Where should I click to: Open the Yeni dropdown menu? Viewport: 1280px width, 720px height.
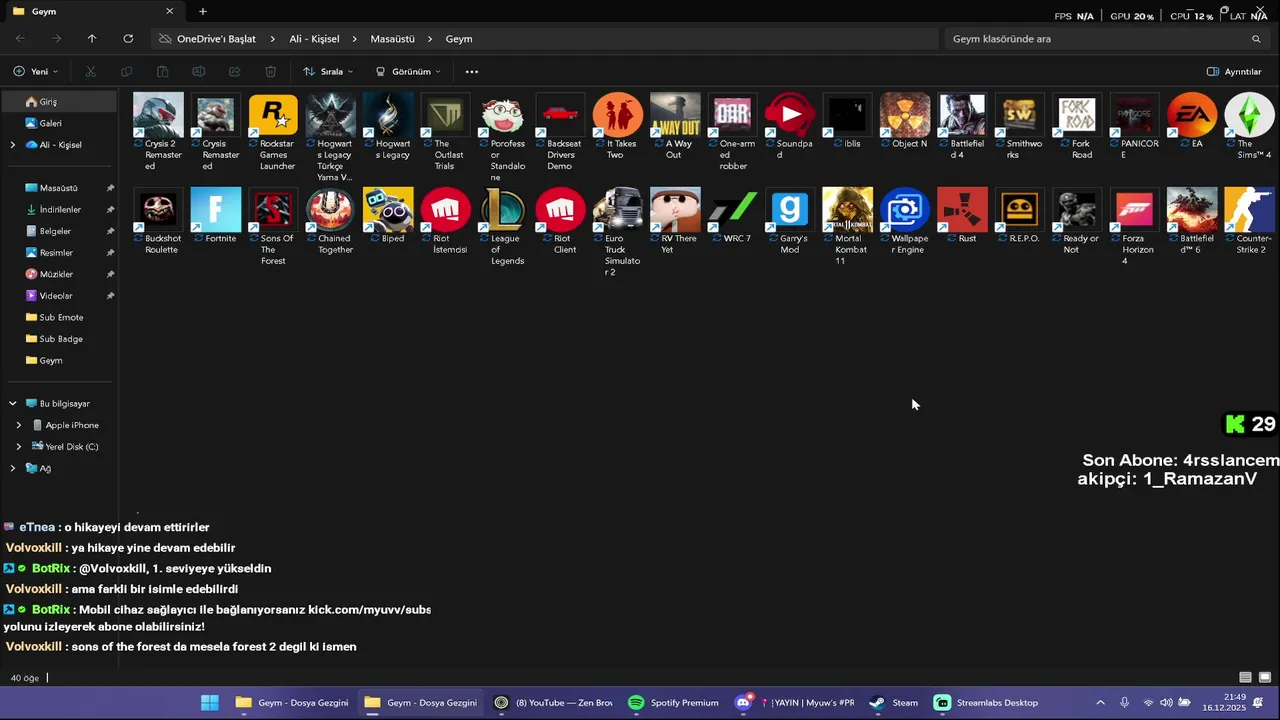(36, 72)
